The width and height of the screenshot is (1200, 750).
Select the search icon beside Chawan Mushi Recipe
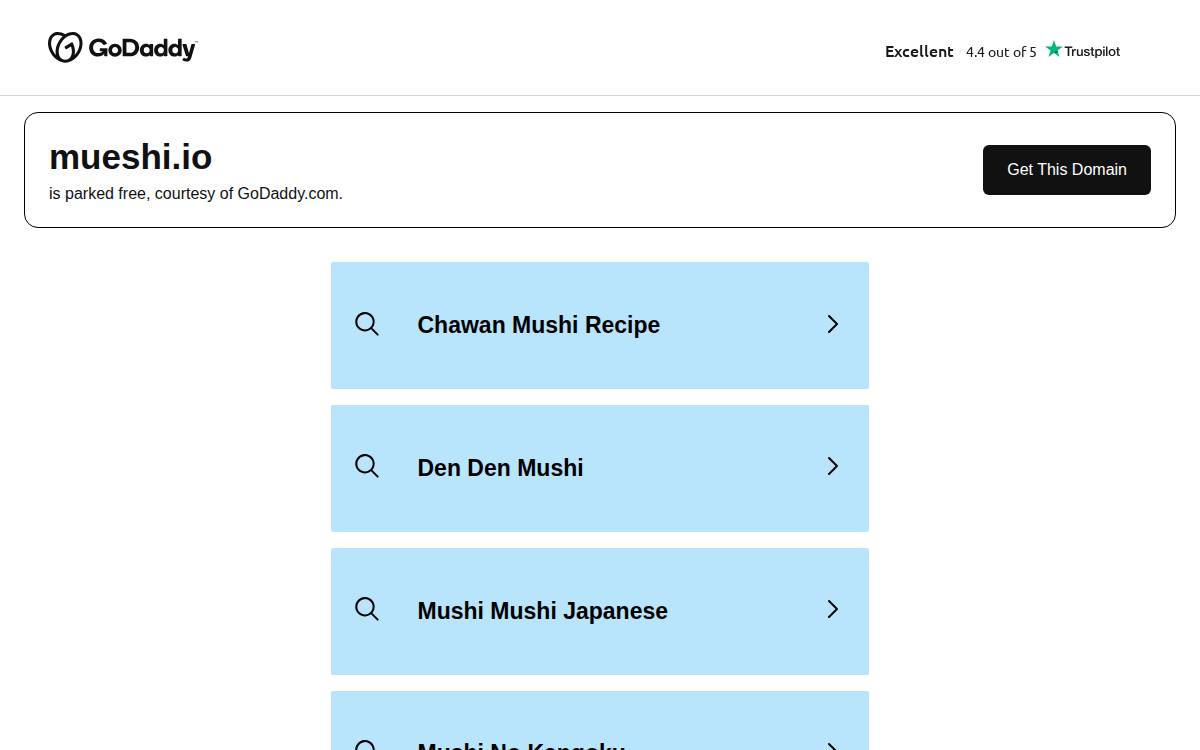pyautogui.click(x=367, y=324)
